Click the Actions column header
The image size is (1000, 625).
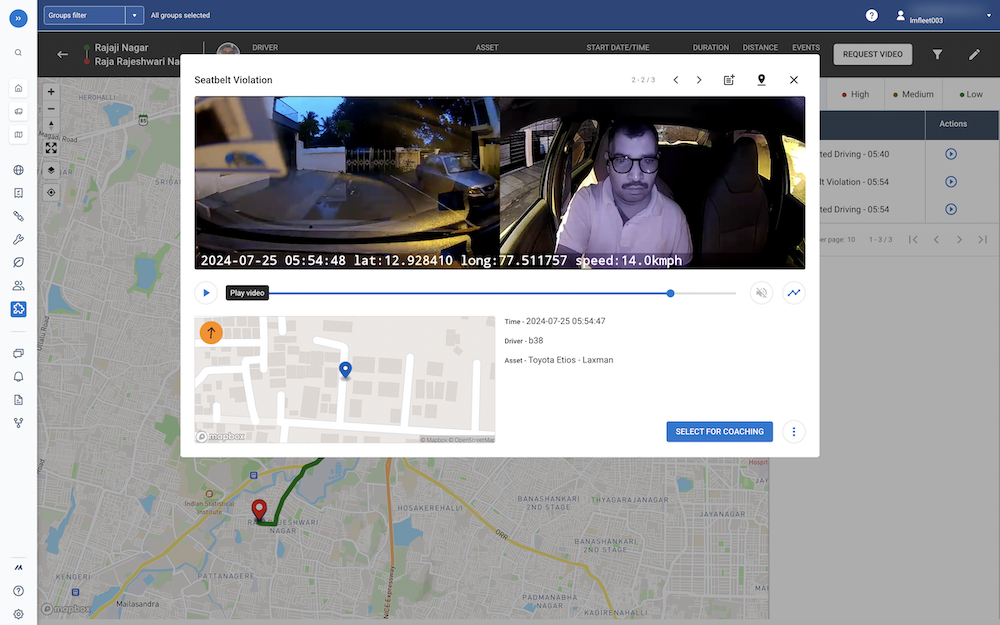(x=953, y=124)
